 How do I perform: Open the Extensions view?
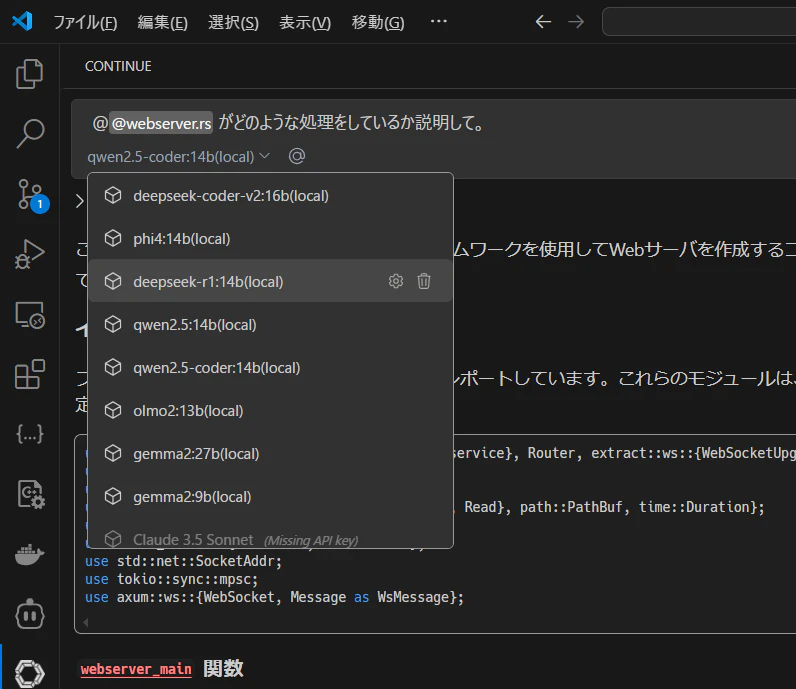tap(29, 374)
